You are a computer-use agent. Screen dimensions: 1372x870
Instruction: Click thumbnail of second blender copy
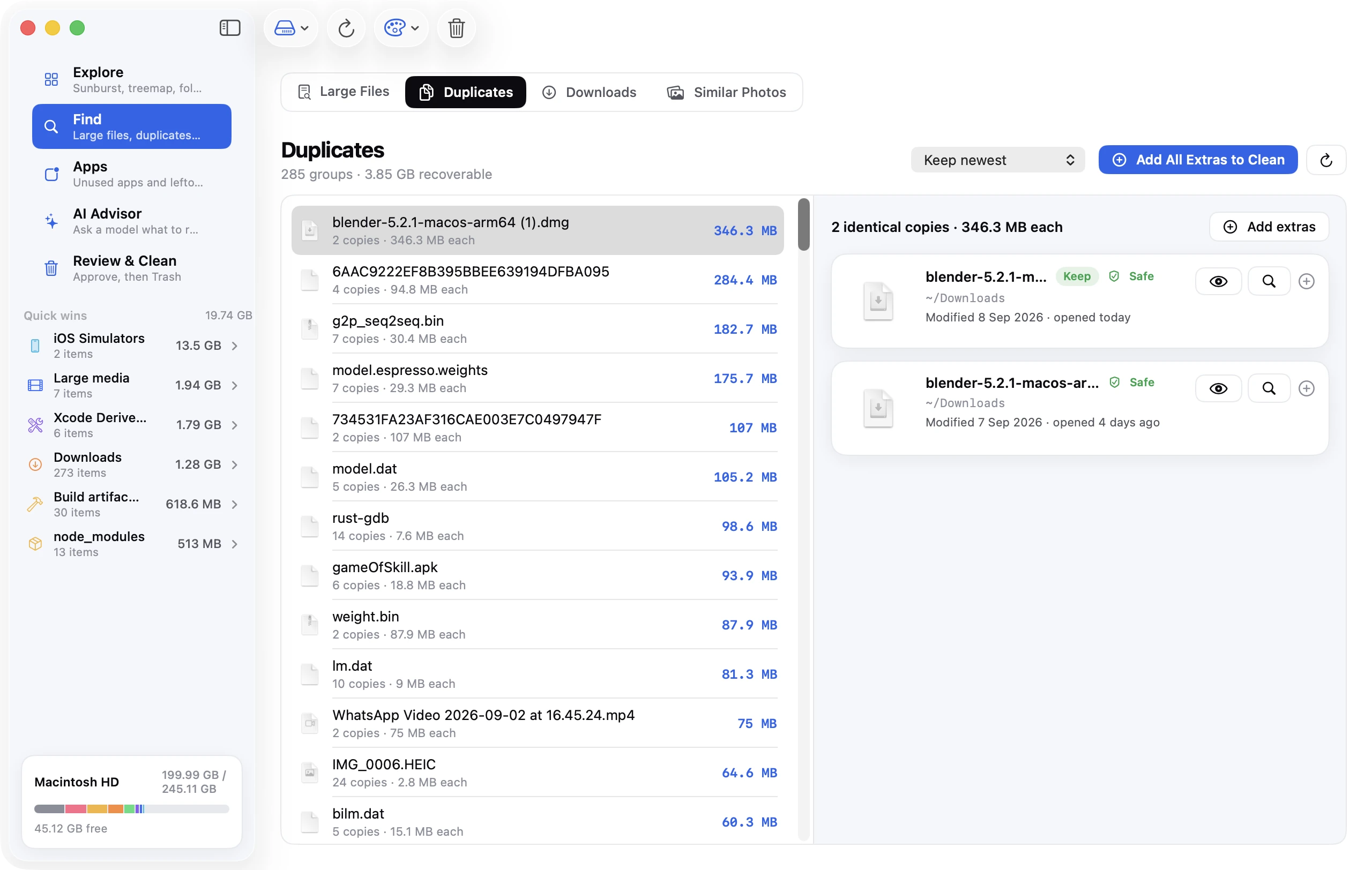877,408
